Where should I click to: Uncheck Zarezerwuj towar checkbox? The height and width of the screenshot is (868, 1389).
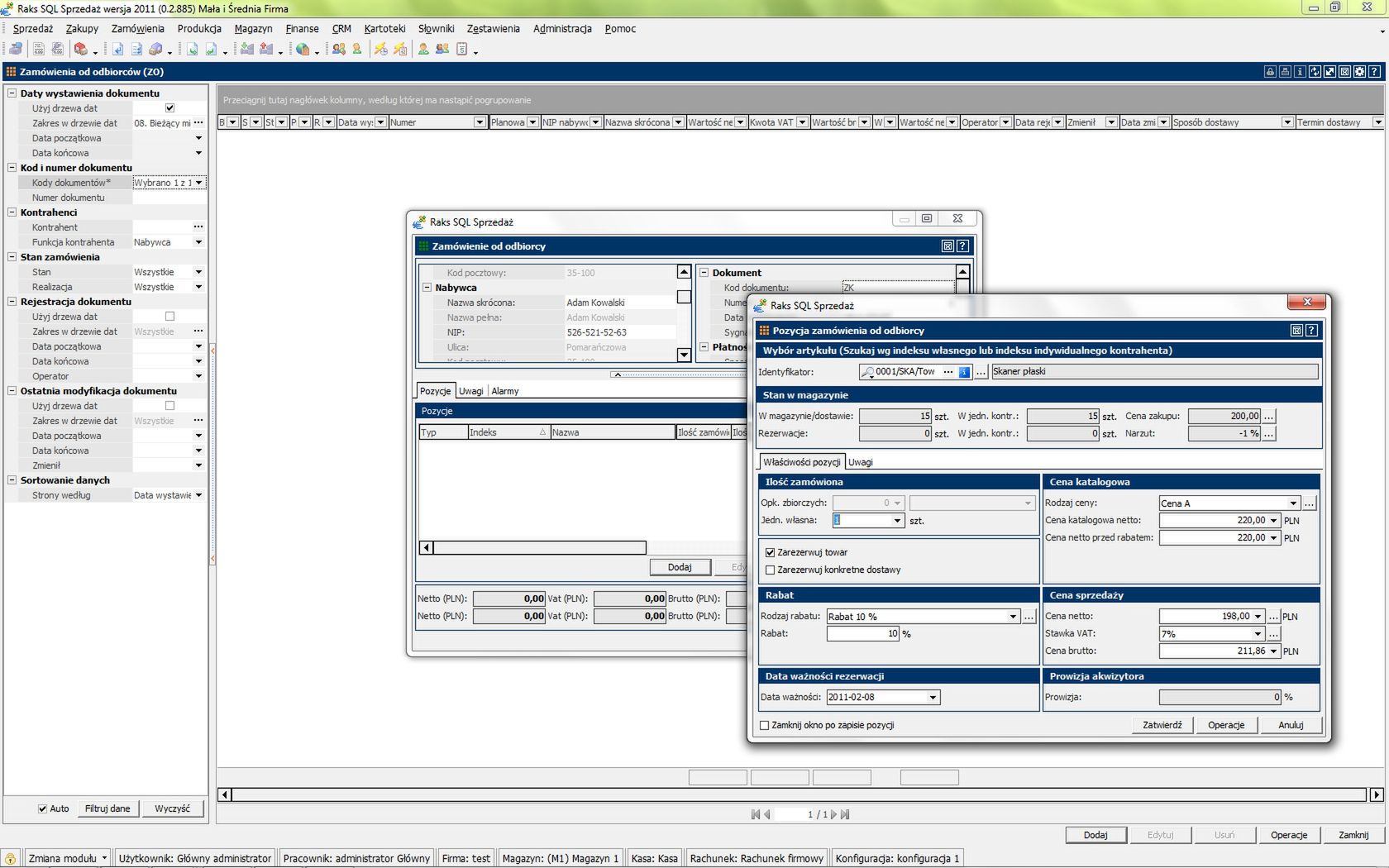click(x=771, y=552)
